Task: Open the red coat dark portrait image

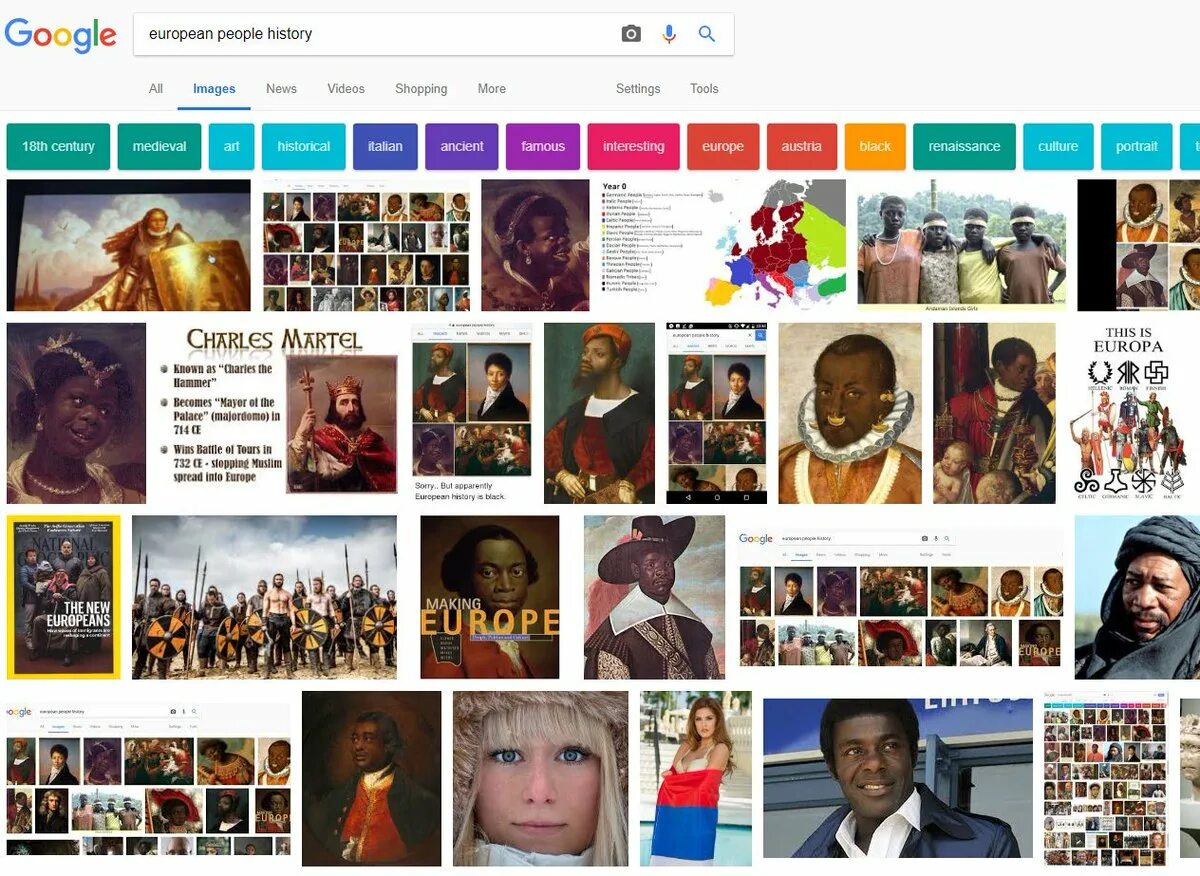Action: [x=371, y=779]
